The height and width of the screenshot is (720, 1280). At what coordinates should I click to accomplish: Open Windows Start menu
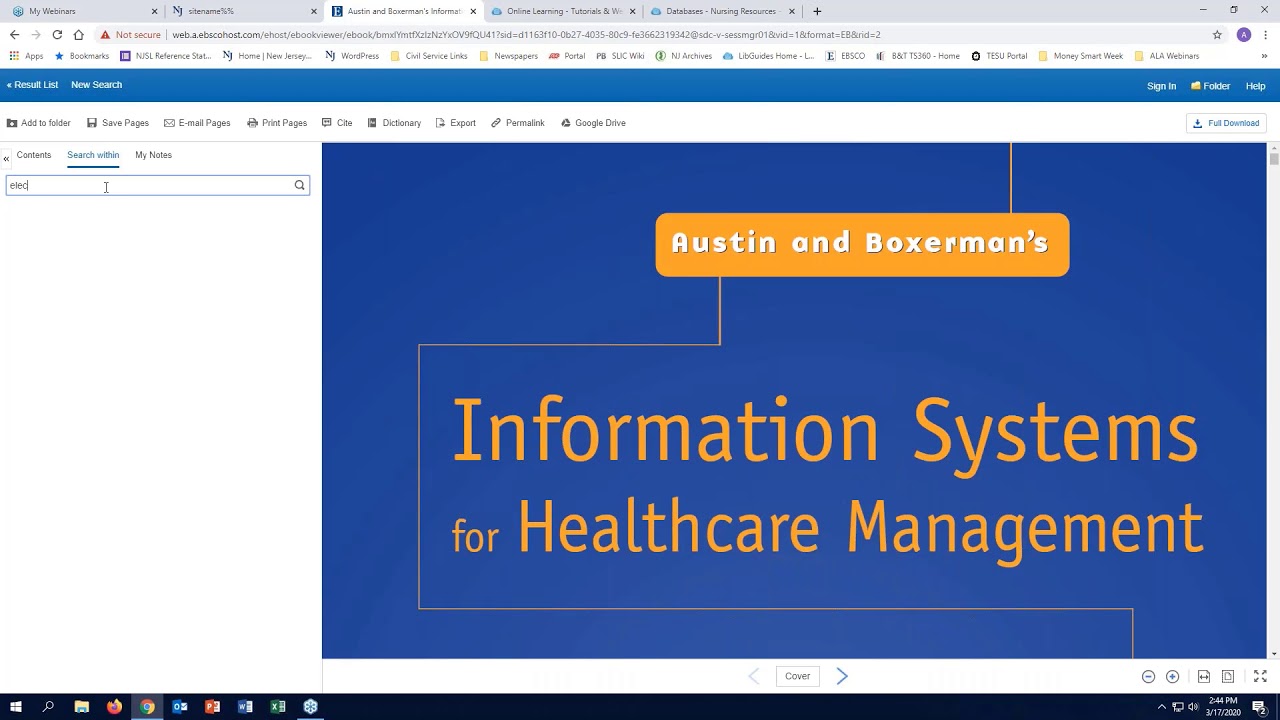pos(16,707)
